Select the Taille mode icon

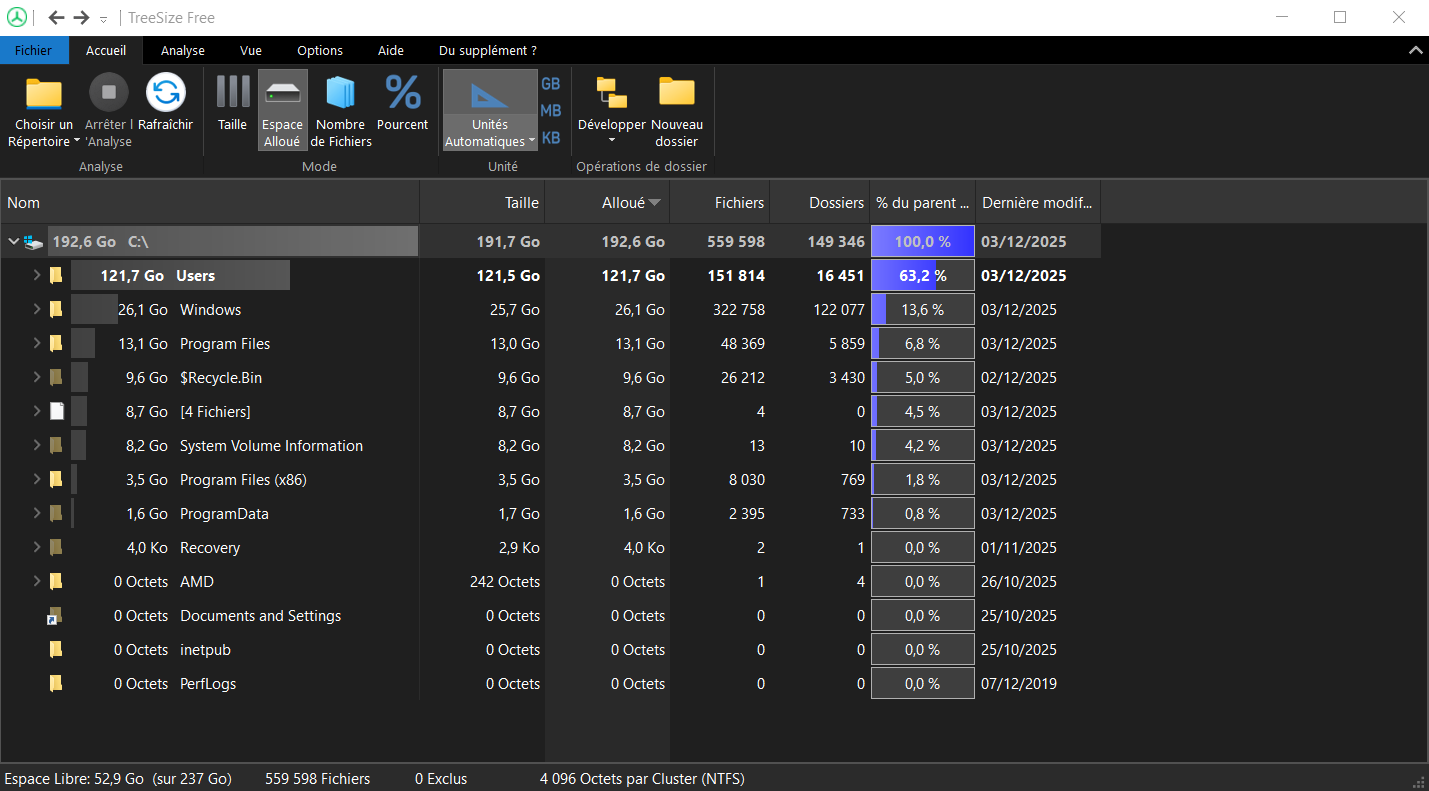[233, 93]
